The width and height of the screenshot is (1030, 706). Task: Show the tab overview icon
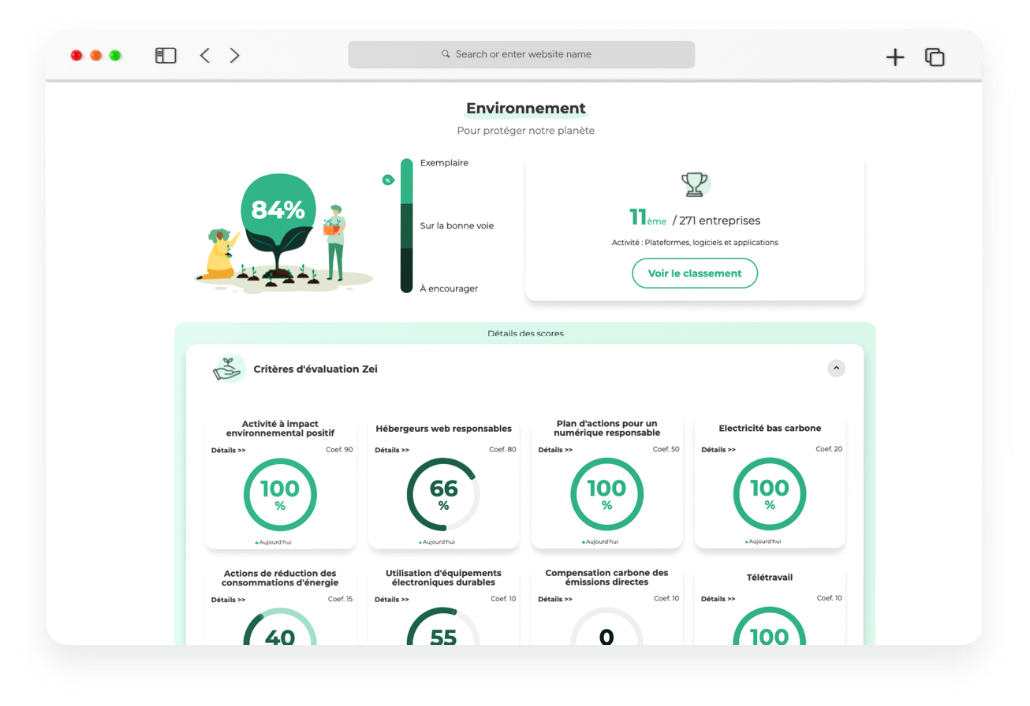(935, 57)
